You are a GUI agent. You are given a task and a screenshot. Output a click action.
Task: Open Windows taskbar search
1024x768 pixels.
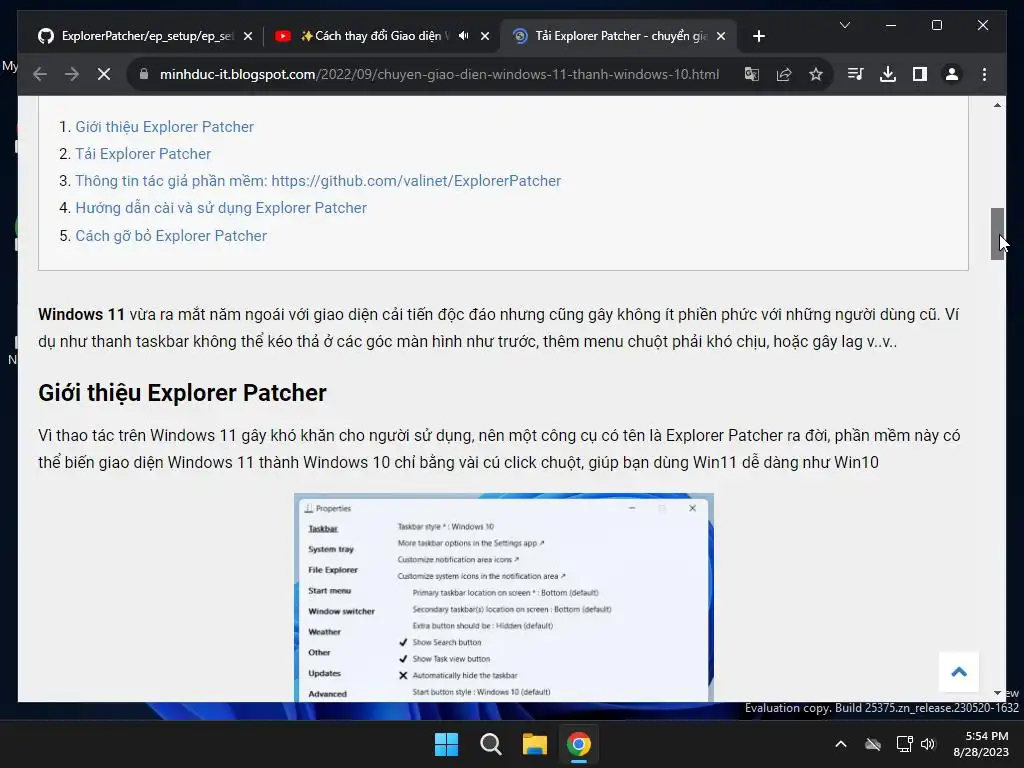coord(490,744)
